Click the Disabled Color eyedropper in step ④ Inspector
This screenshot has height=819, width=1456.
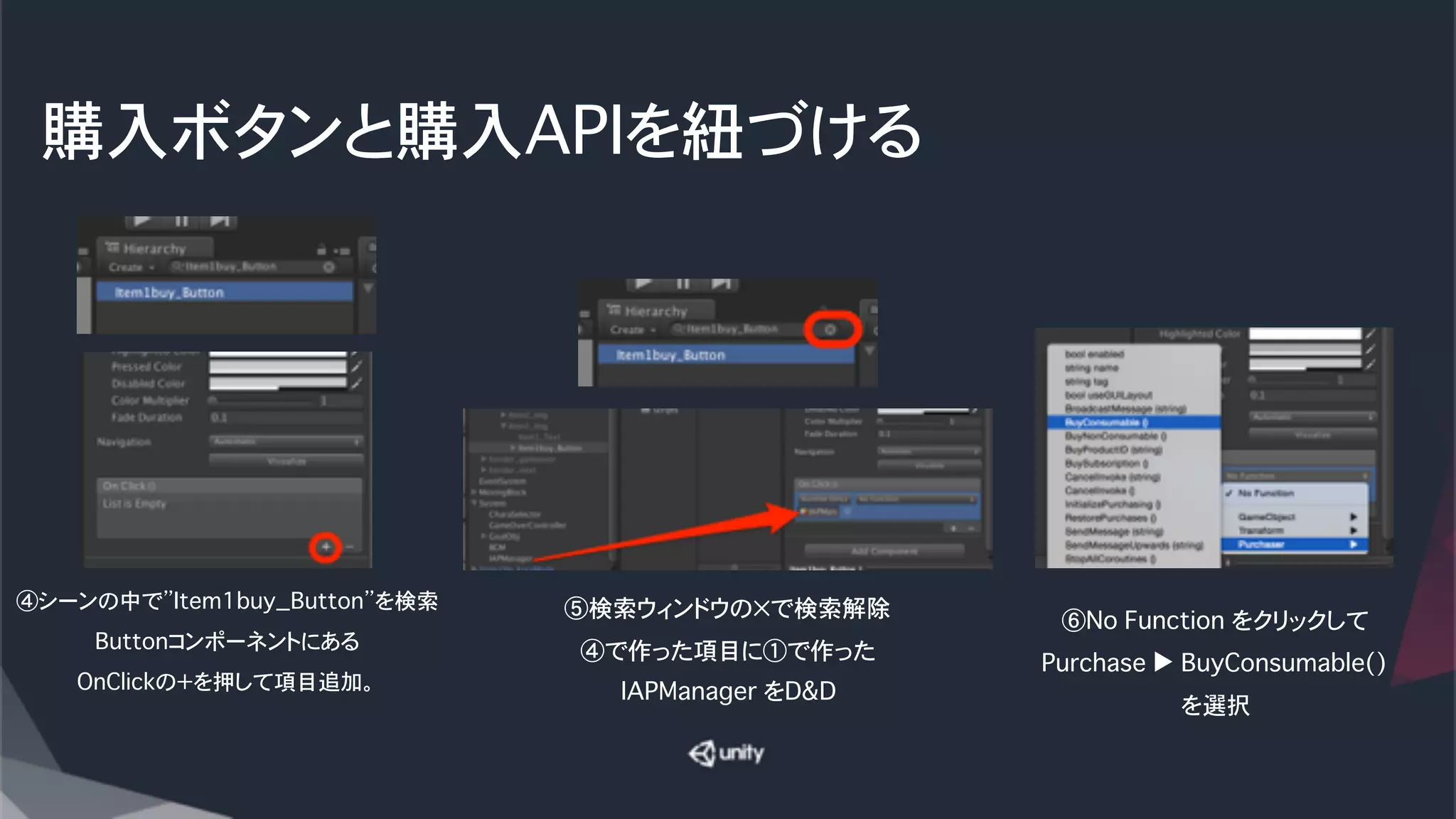[356, 383]
